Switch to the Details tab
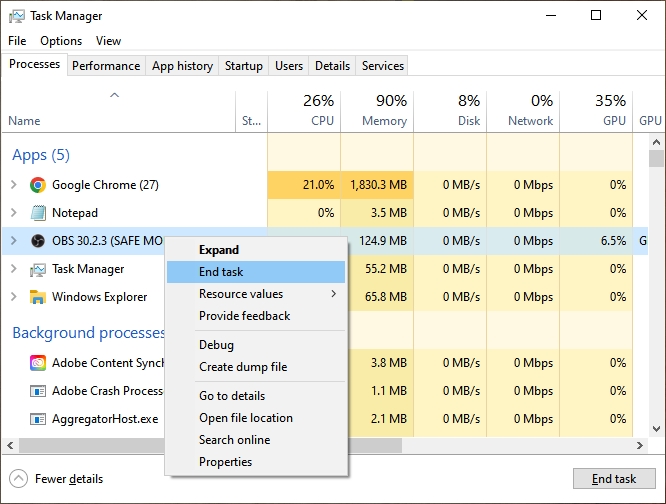 pos(332,66)
